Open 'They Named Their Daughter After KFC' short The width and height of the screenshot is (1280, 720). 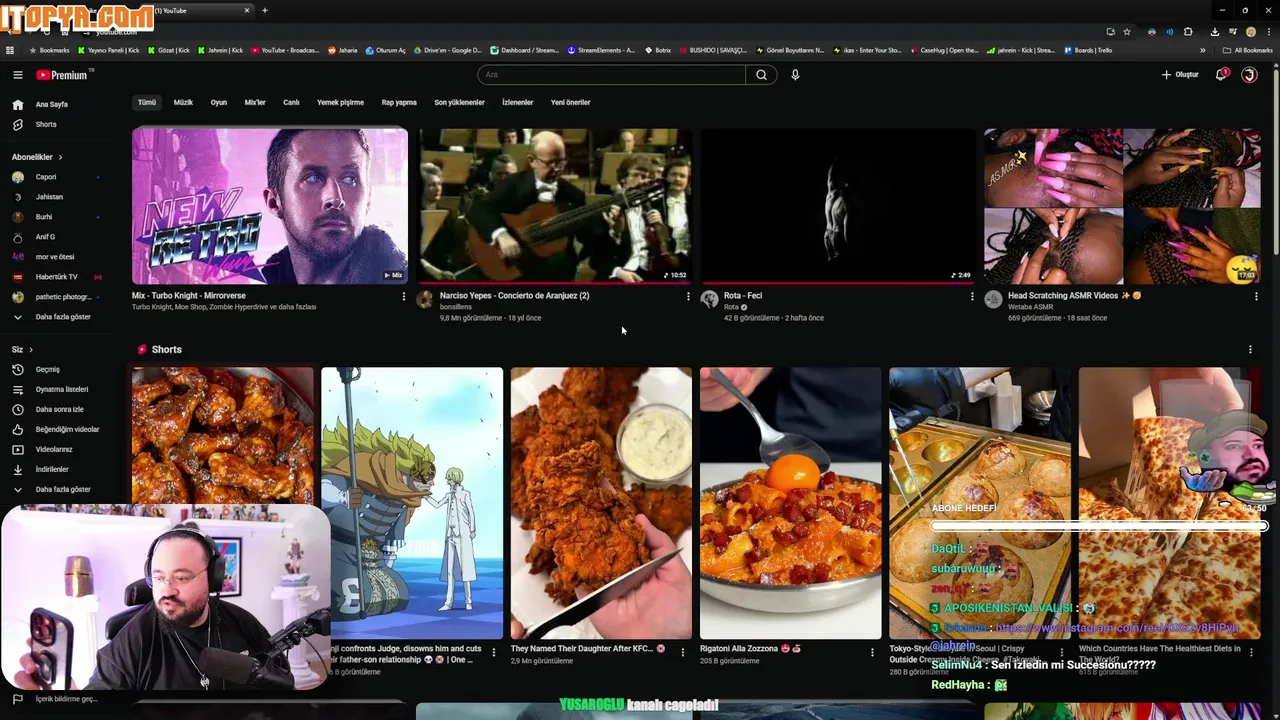[x=601, y=503]
